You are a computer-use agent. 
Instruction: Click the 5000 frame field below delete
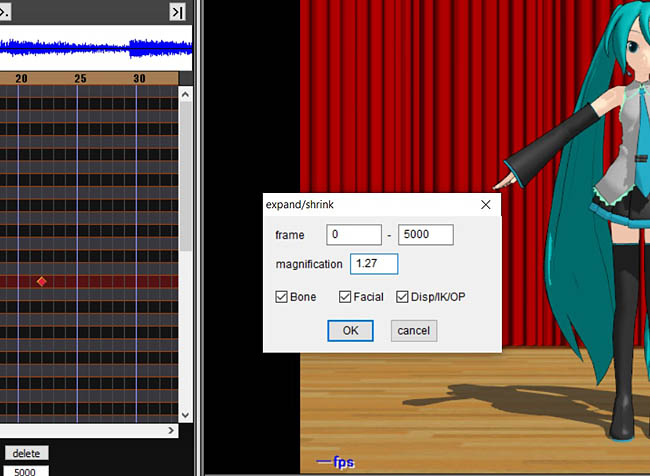(x=27, y=471)
